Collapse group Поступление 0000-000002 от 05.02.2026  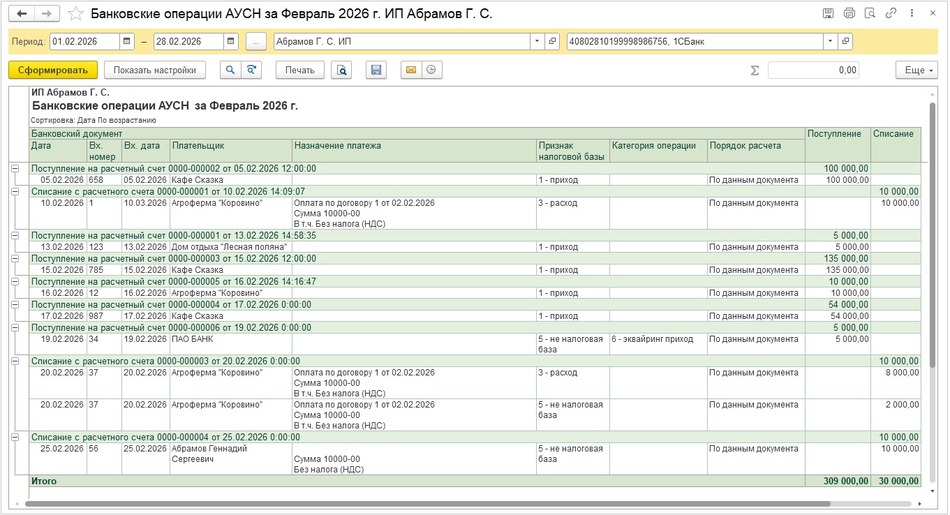click(15, 169)
